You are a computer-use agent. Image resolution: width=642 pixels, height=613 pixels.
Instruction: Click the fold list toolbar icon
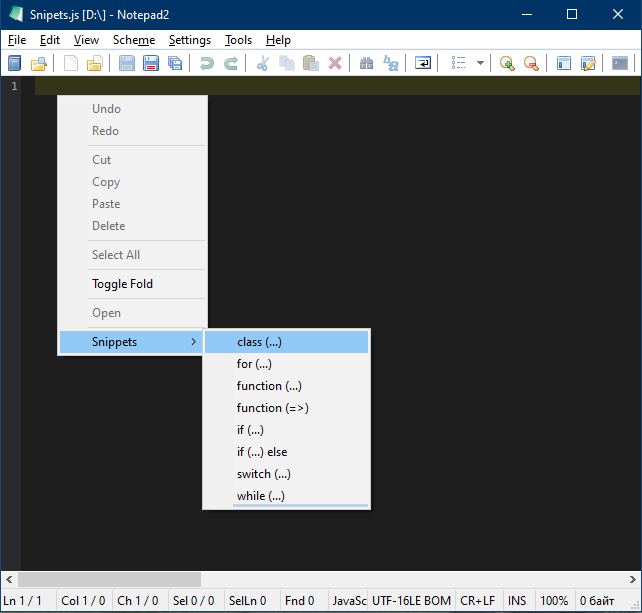[x=458, y=63]
